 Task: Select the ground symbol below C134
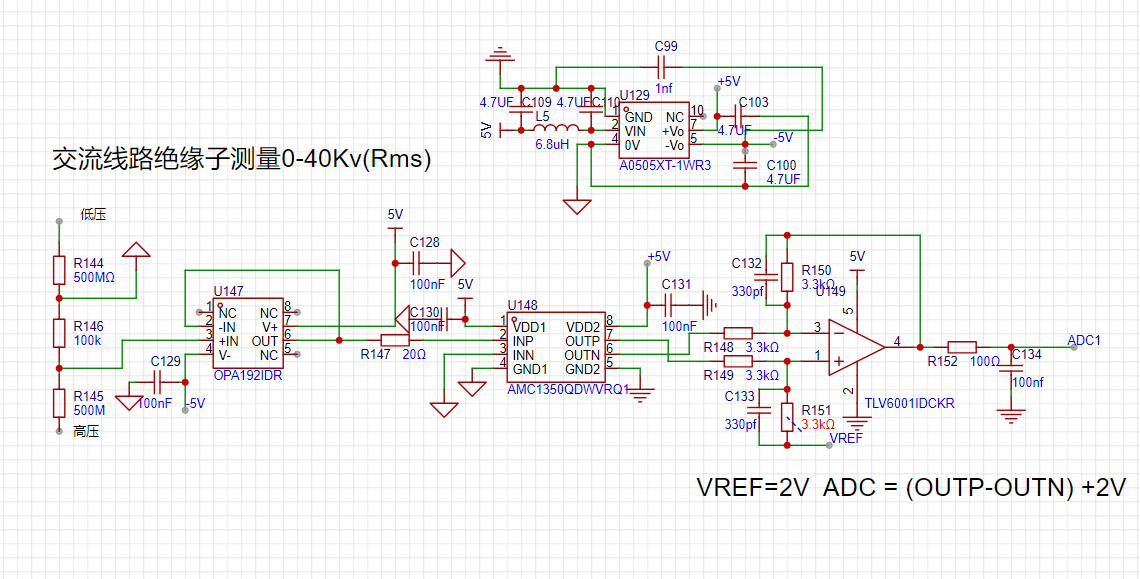[1011, 418]
